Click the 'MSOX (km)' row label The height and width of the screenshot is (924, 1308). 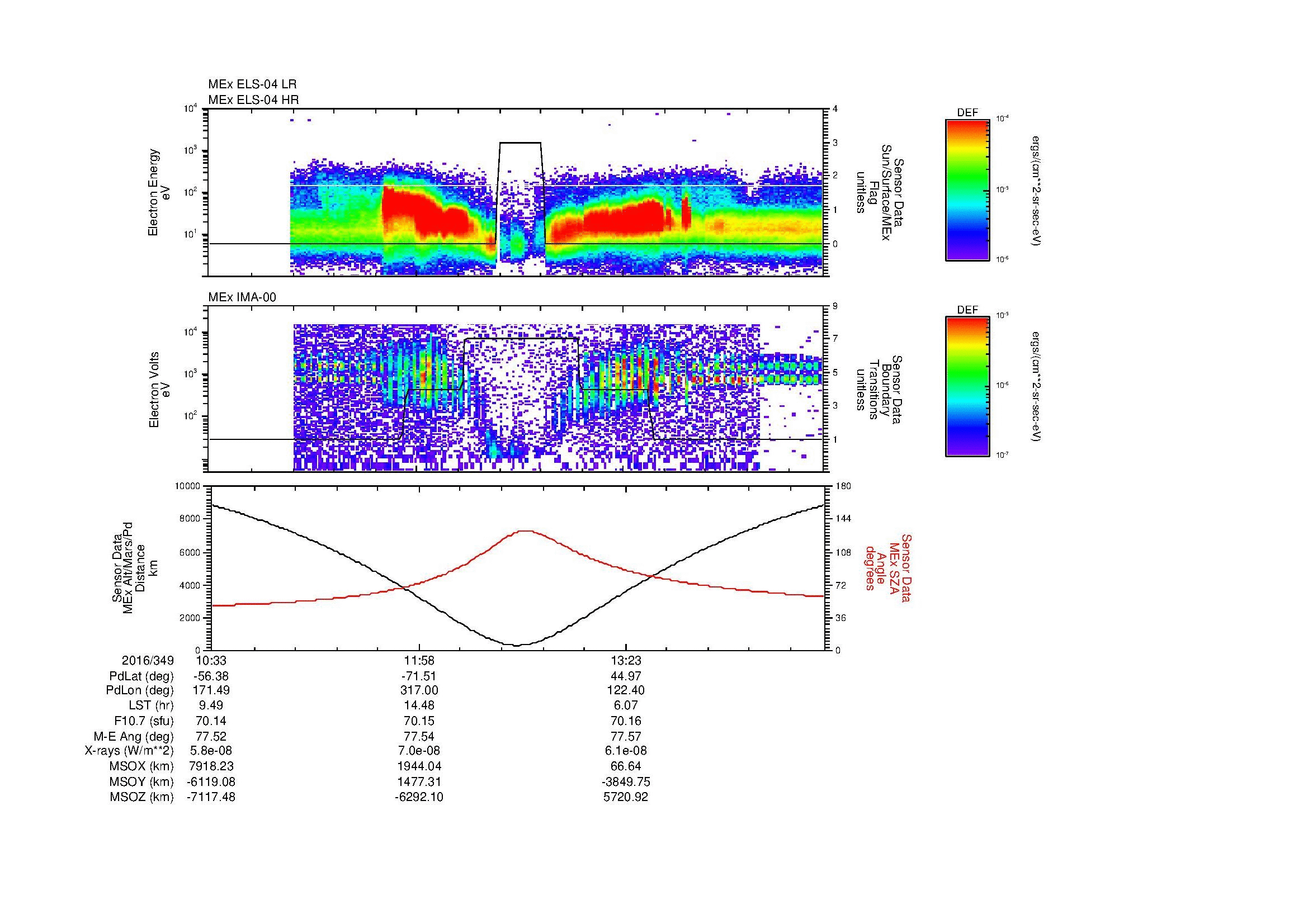click(x=142, y=766)
